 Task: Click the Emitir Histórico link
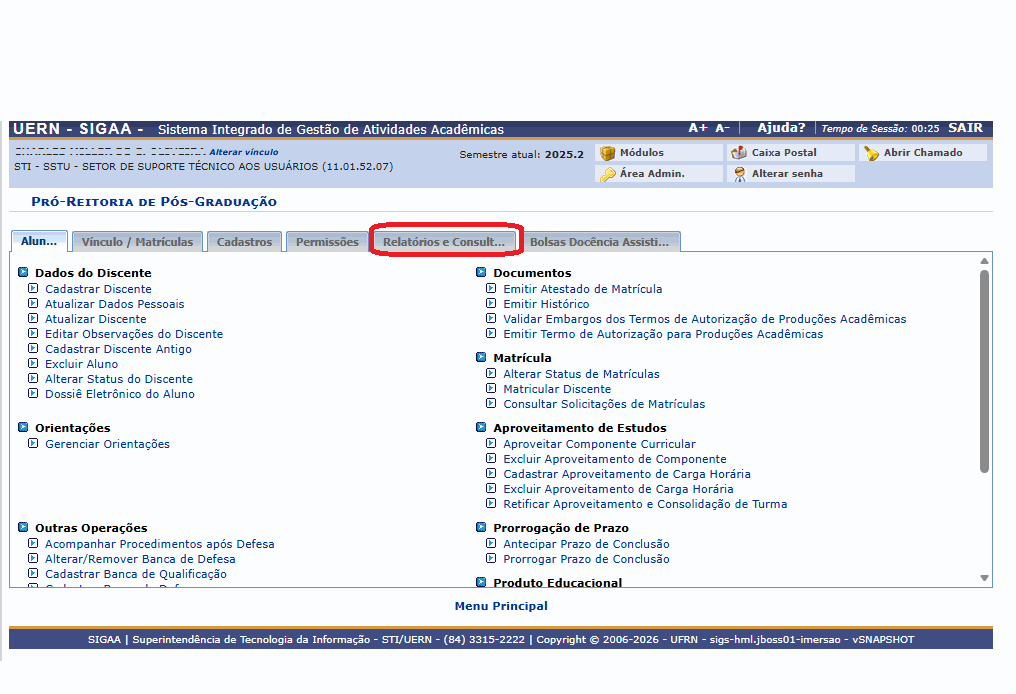tap(546, 304)
